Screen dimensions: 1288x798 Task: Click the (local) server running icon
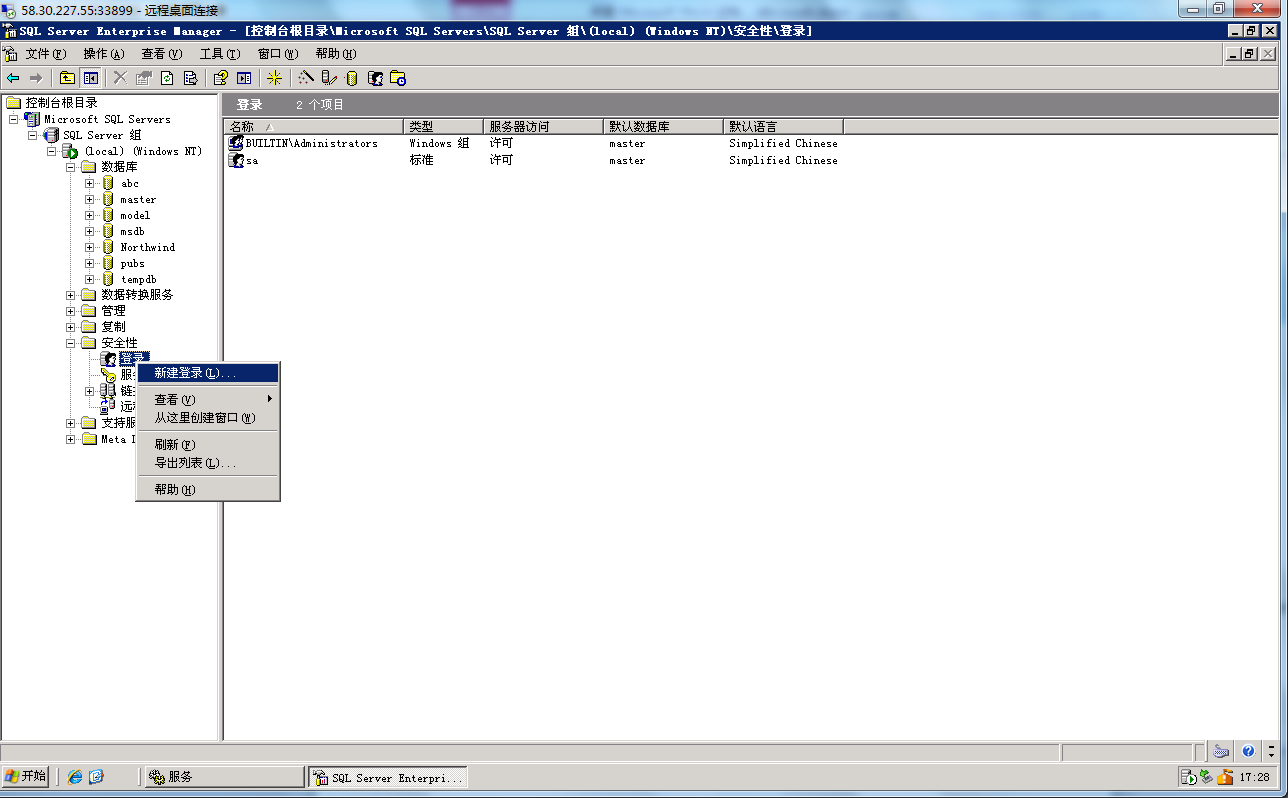pyautogui.click(x=69, y=151)
